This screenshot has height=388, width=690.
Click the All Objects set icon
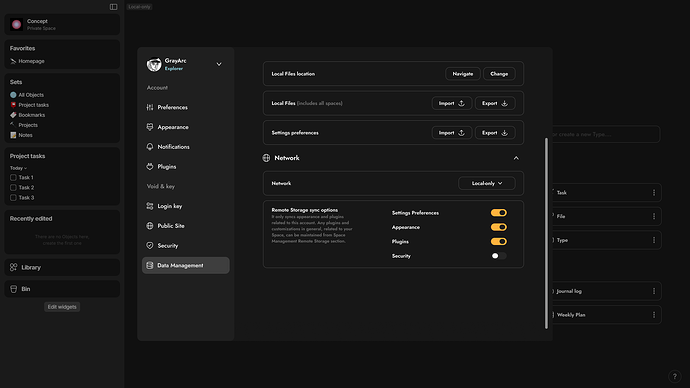[13, 95]
